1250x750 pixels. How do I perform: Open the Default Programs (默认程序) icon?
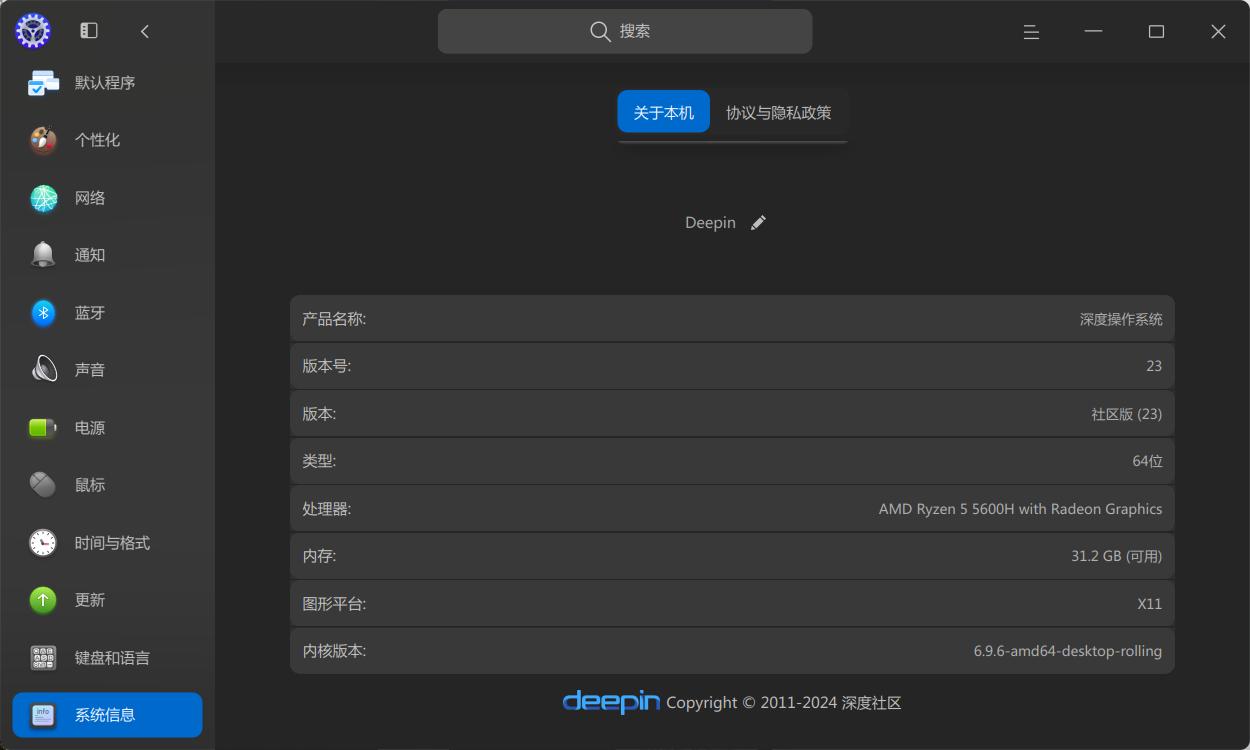(43, 83)
